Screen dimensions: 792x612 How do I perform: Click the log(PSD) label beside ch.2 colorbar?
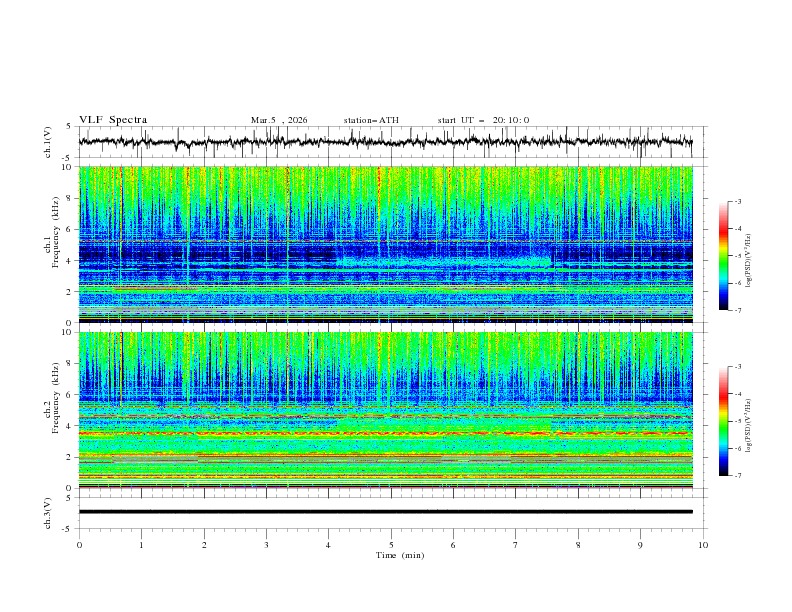[748, 426]
